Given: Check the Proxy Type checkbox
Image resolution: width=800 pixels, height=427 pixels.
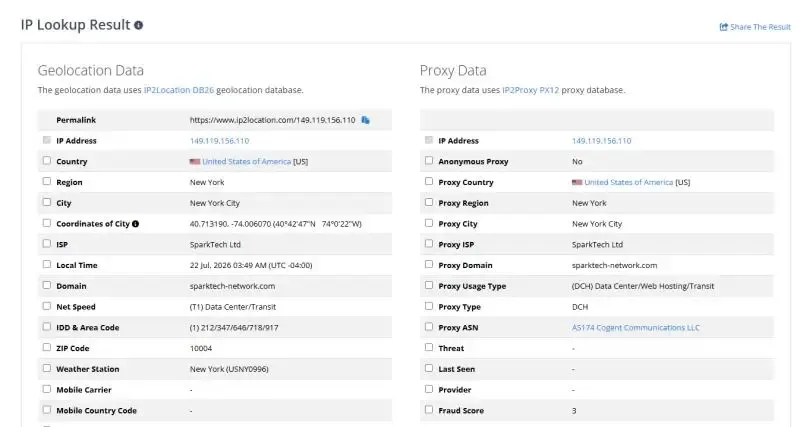Looking at the screenshot, I should pos(429,306).
